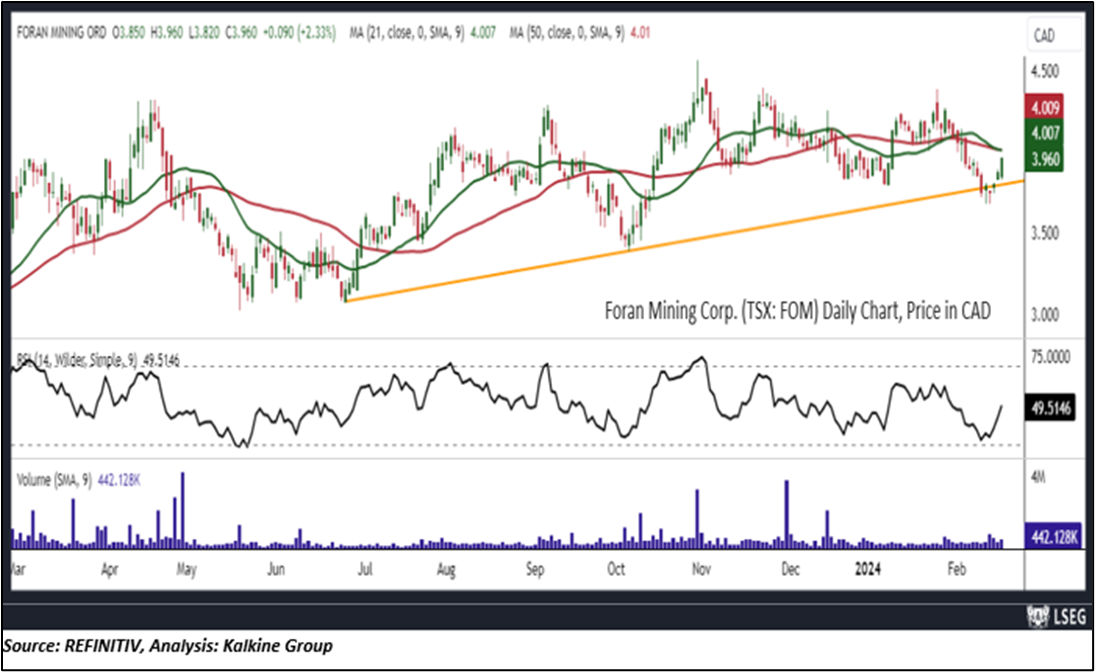Select the MA 21 indicator legend text
The height and width of the screenshot is (672, 1095).
(x=422, y=32)
